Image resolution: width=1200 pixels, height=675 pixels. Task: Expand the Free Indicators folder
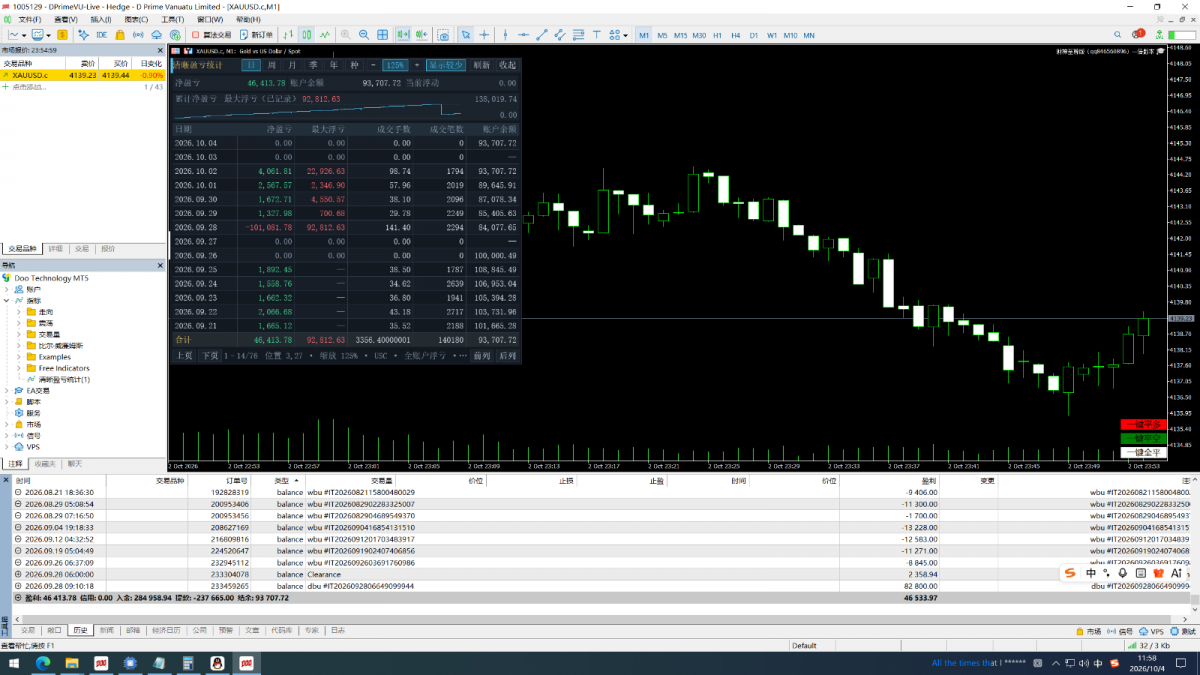click(18, 368)
